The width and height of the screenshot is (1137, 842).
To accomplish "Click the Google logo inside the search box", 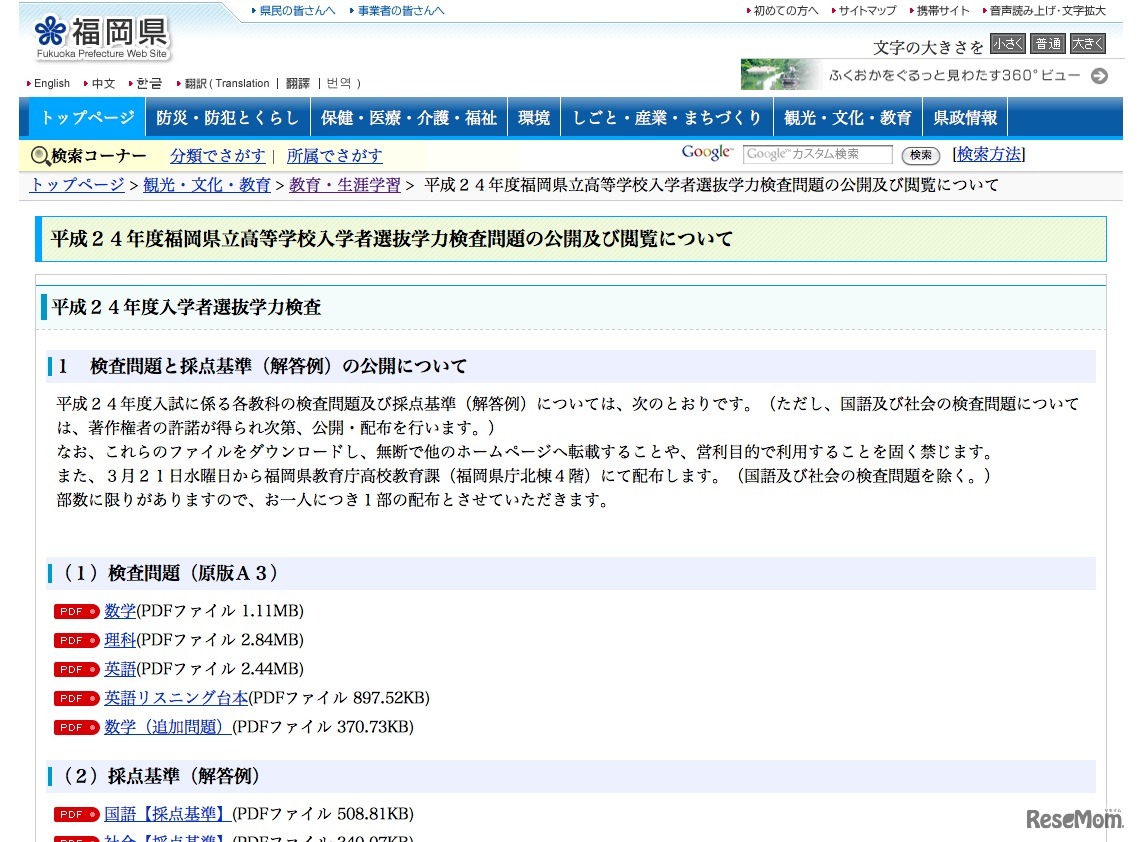I will [x=706, y=153].
